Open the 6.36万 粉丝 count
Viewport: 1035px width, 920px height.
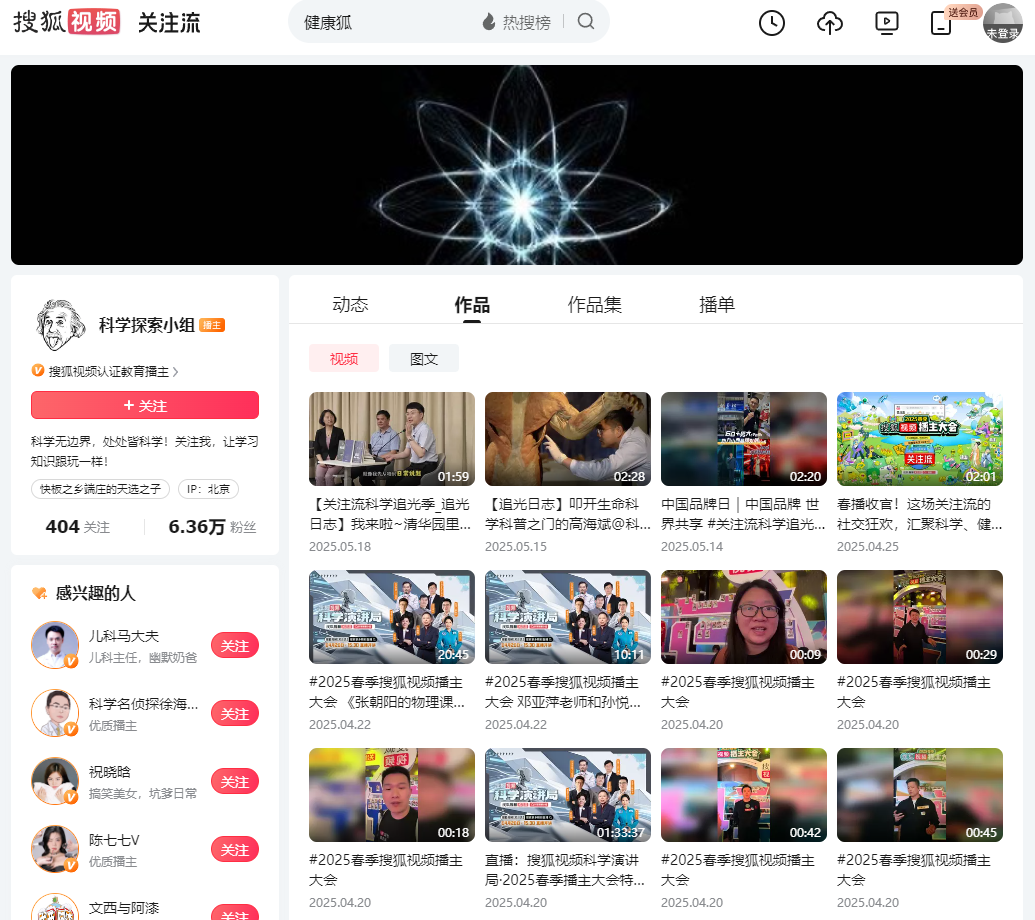212,527
